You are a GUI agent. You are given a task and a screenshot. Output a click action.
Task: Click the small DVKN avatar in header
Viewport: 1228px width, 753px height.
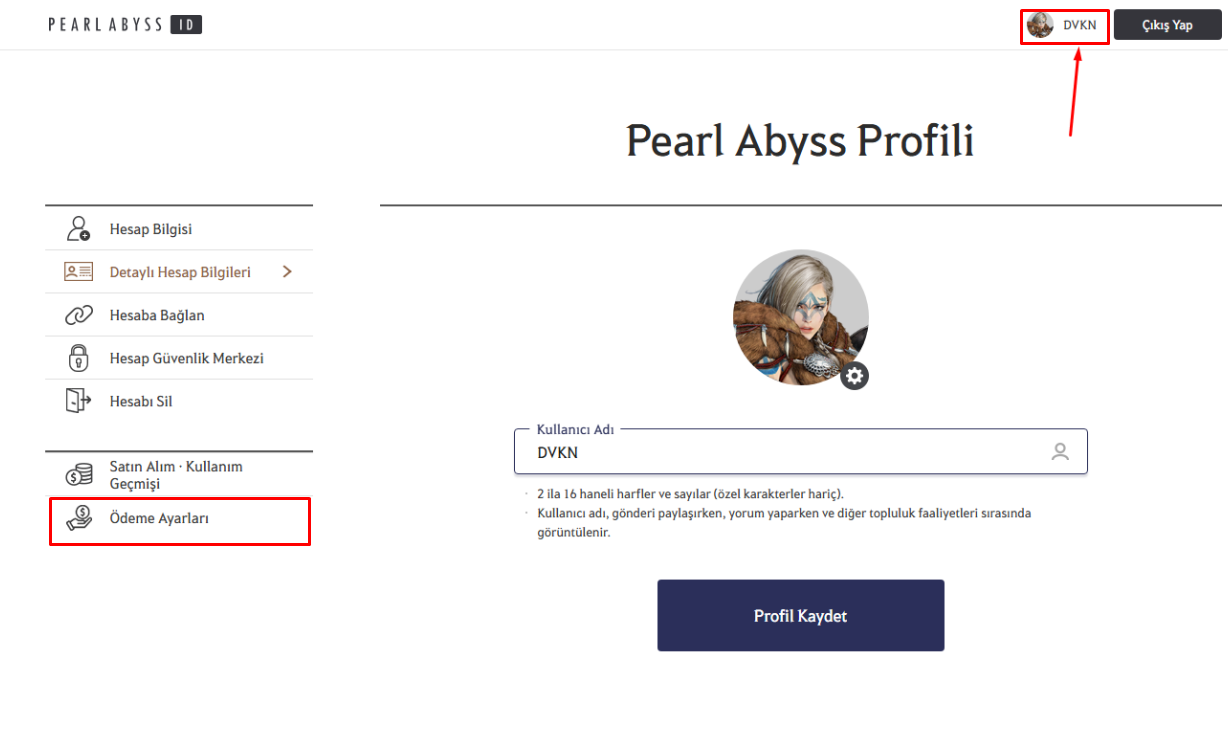pos(1040,25)
